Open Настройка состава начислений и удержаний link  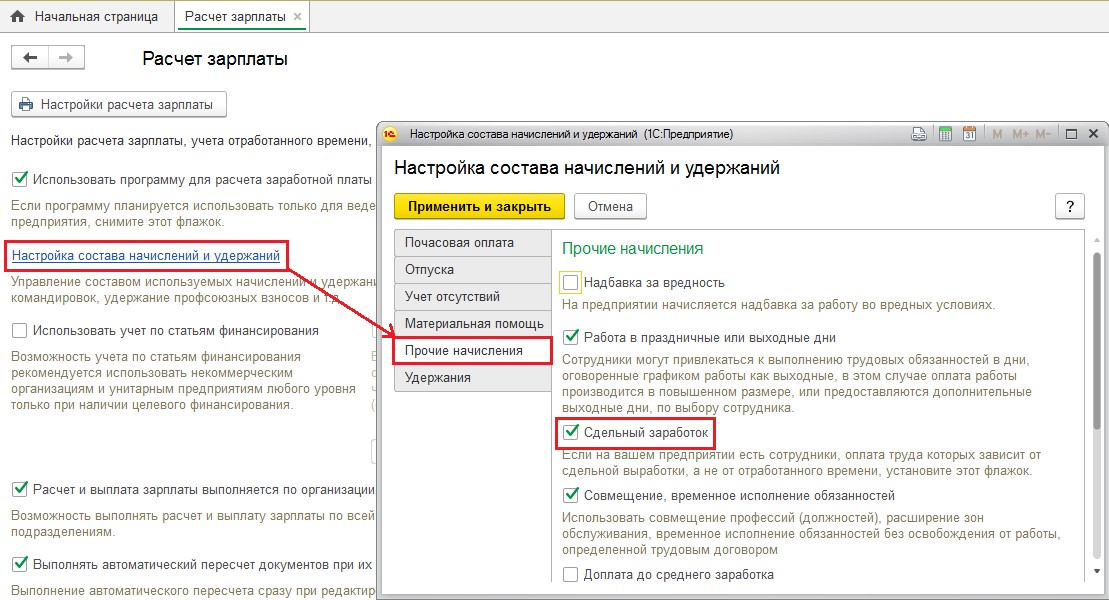[x=146, y=257]
